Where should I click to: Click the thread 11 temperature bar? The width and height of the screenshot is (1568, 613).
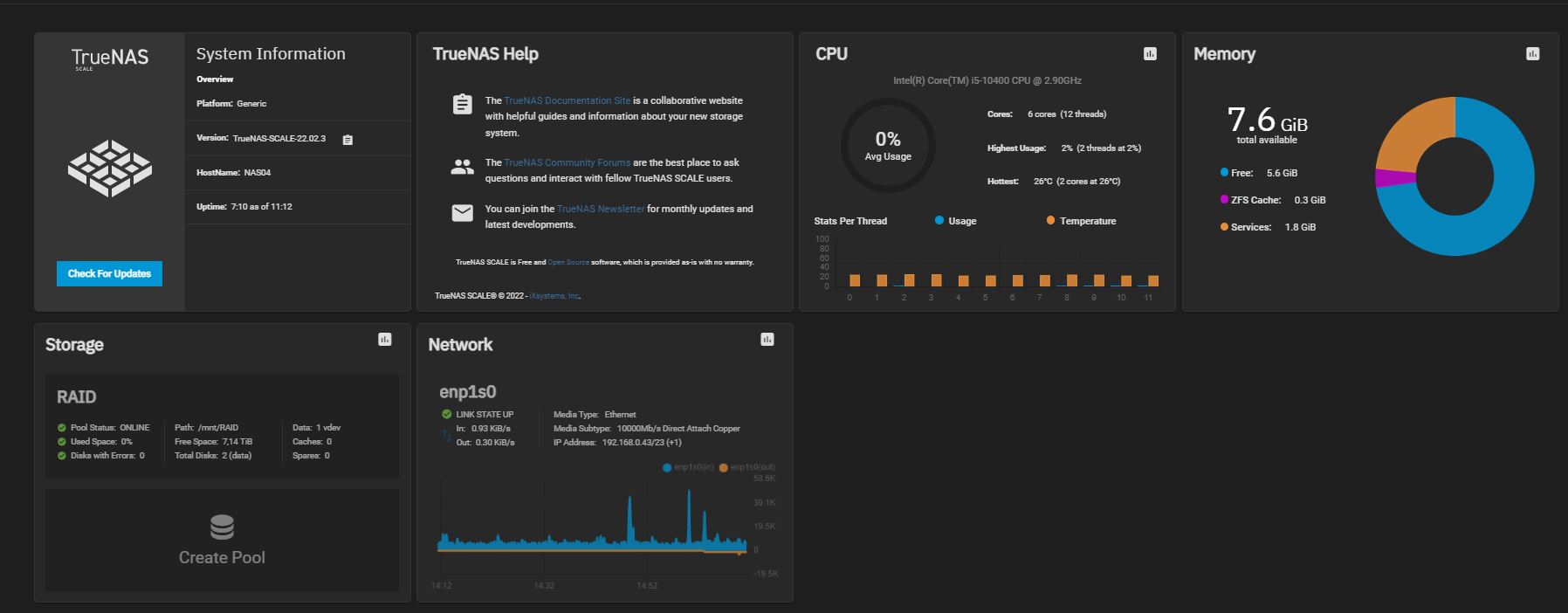pos(1153,281)
